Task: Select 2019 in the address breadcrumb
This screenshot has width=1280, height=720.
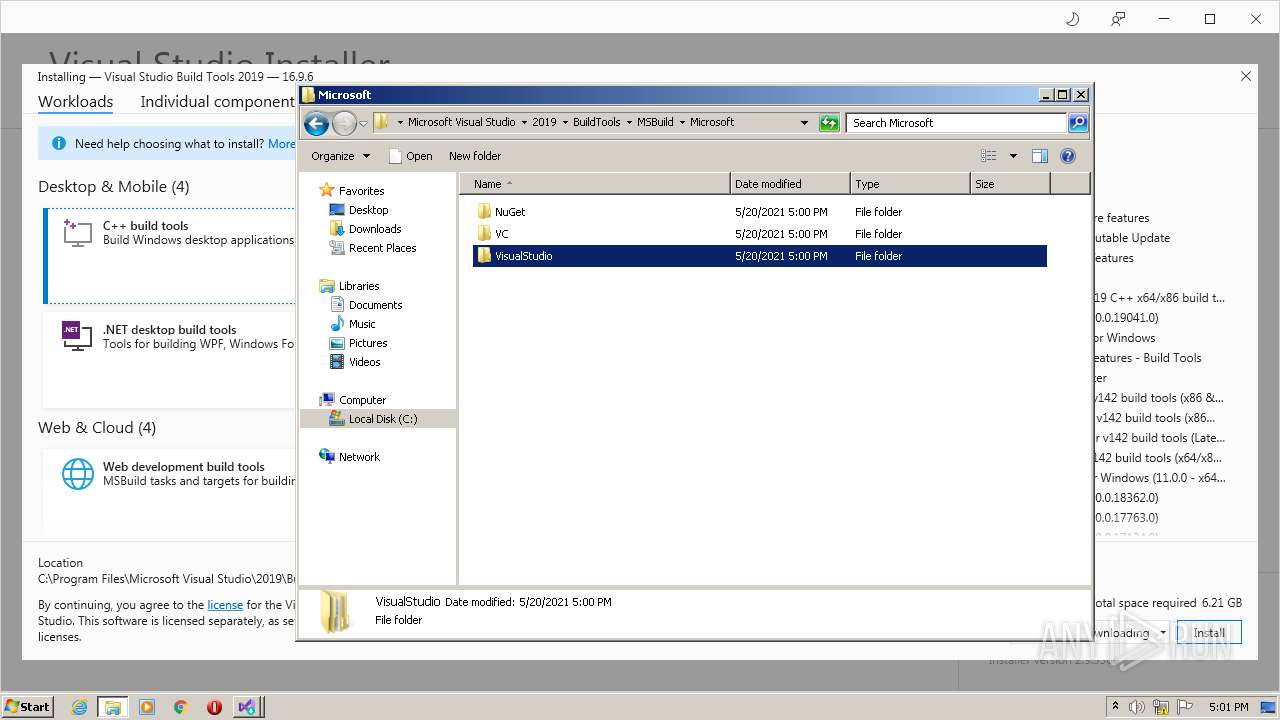Action: [544, 122]
